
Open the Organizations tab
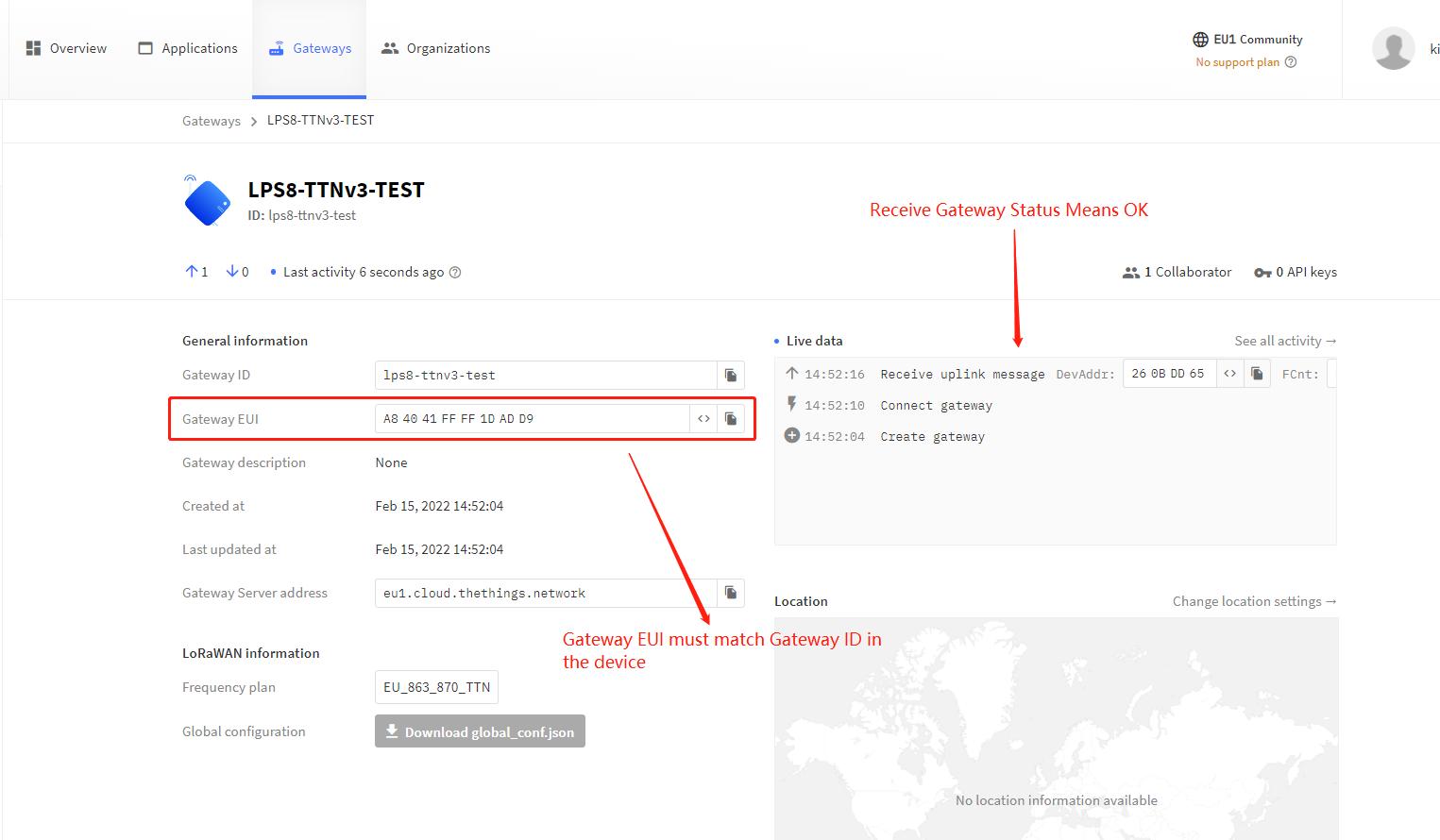[436, 48]
